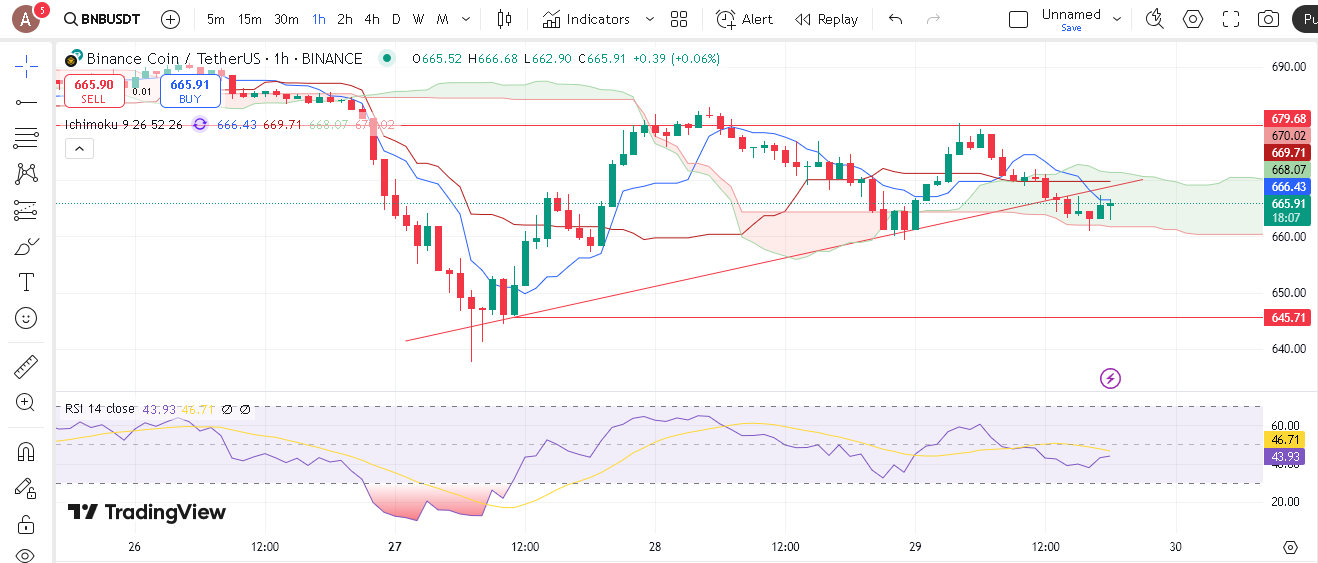Open BNBUSDT symbol search
The width and height of the screenshot is (1318, 563).
(x=102, y=19)
